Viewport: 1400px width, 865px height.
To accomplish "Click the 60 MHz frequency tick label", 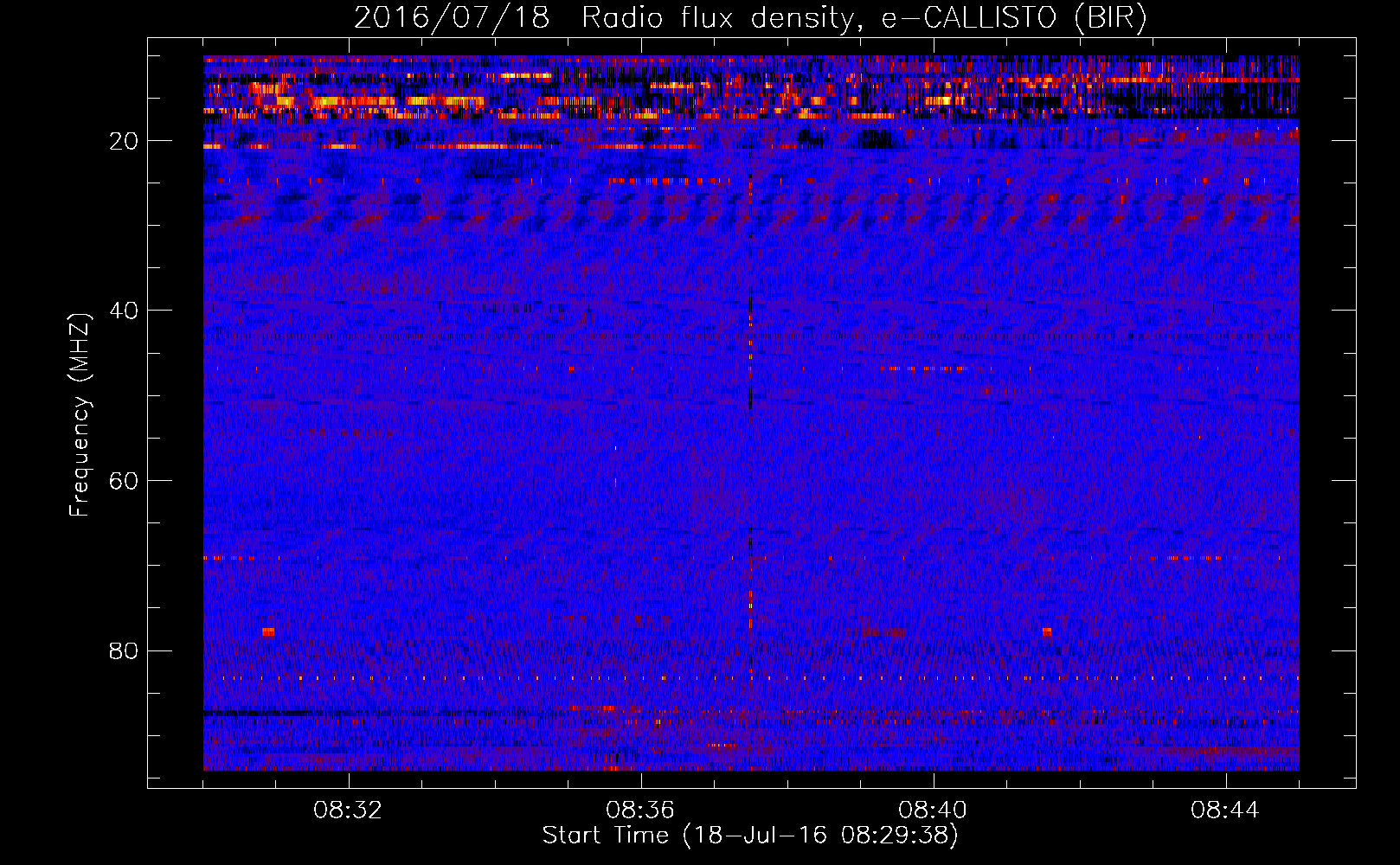I will click(x=125, y=481).
